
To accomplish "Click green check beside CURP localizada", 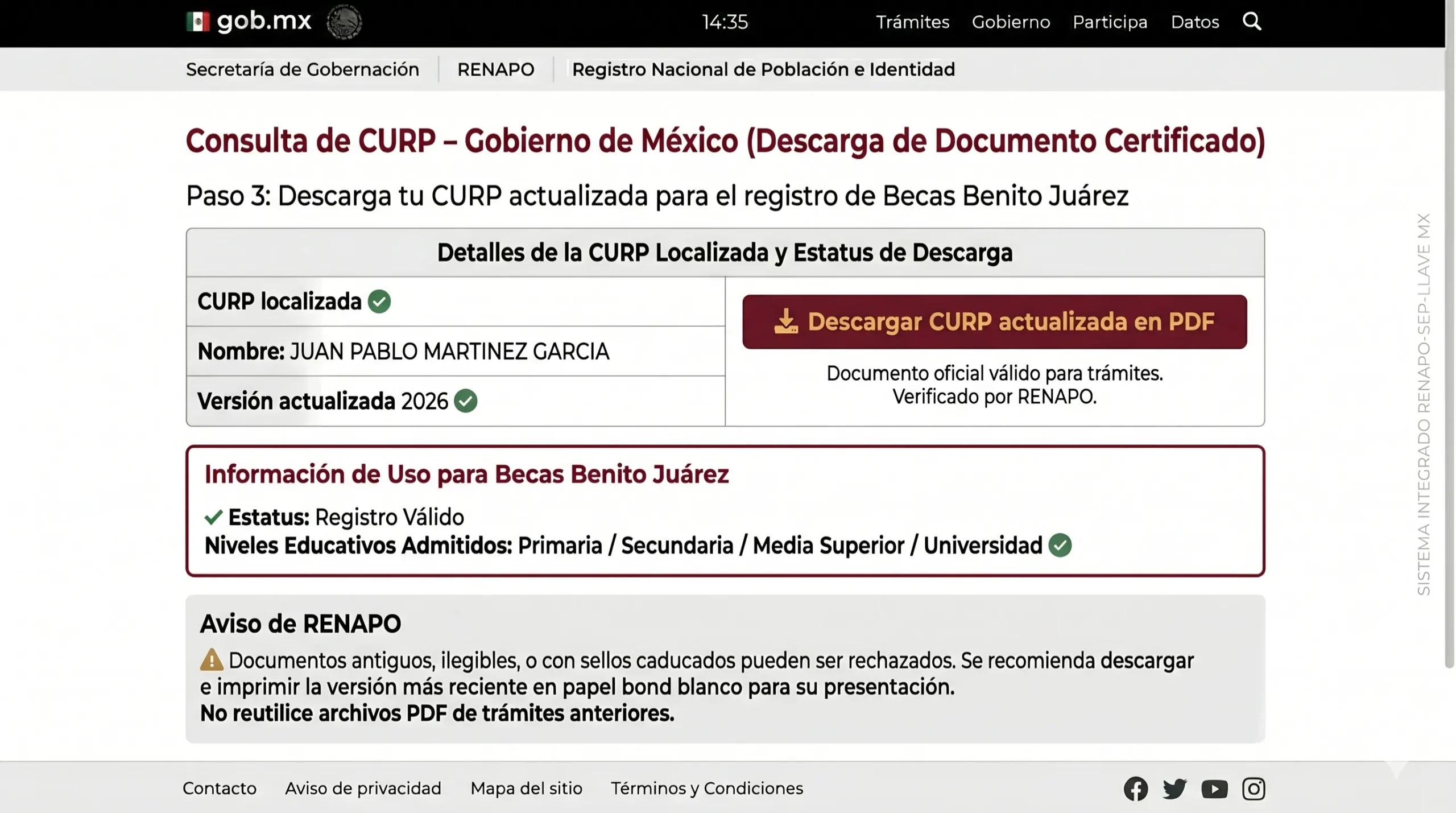I will 379,302.
